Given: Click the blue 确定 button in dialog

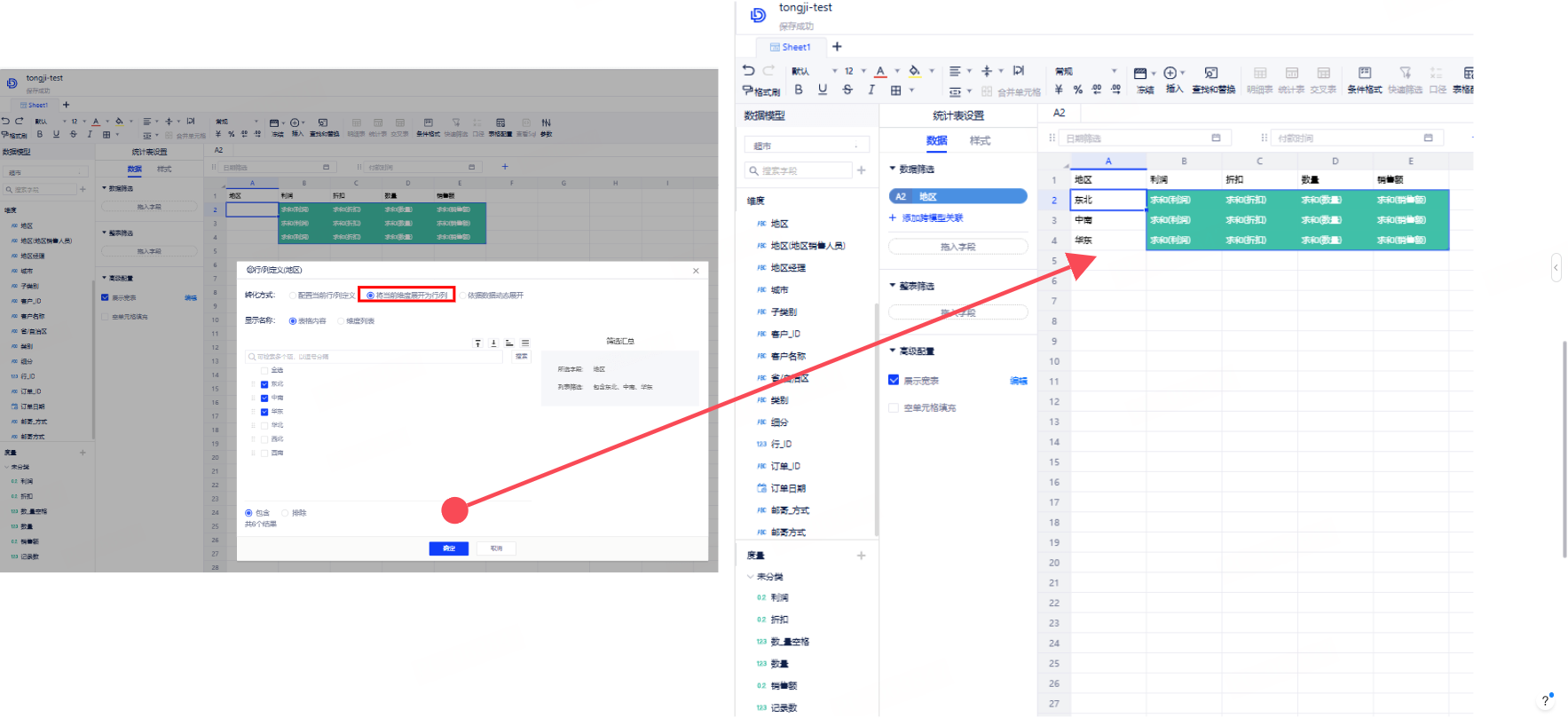Looking at the screenshot, I should tap(448, 548).
